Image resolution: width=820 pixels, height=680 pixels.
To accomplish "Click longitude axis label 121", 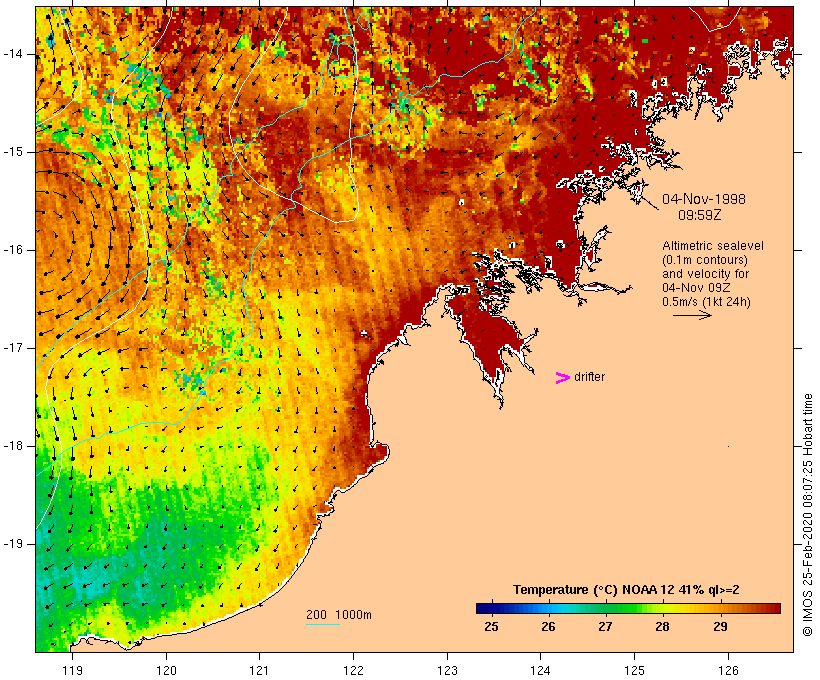I will point(259,671).
